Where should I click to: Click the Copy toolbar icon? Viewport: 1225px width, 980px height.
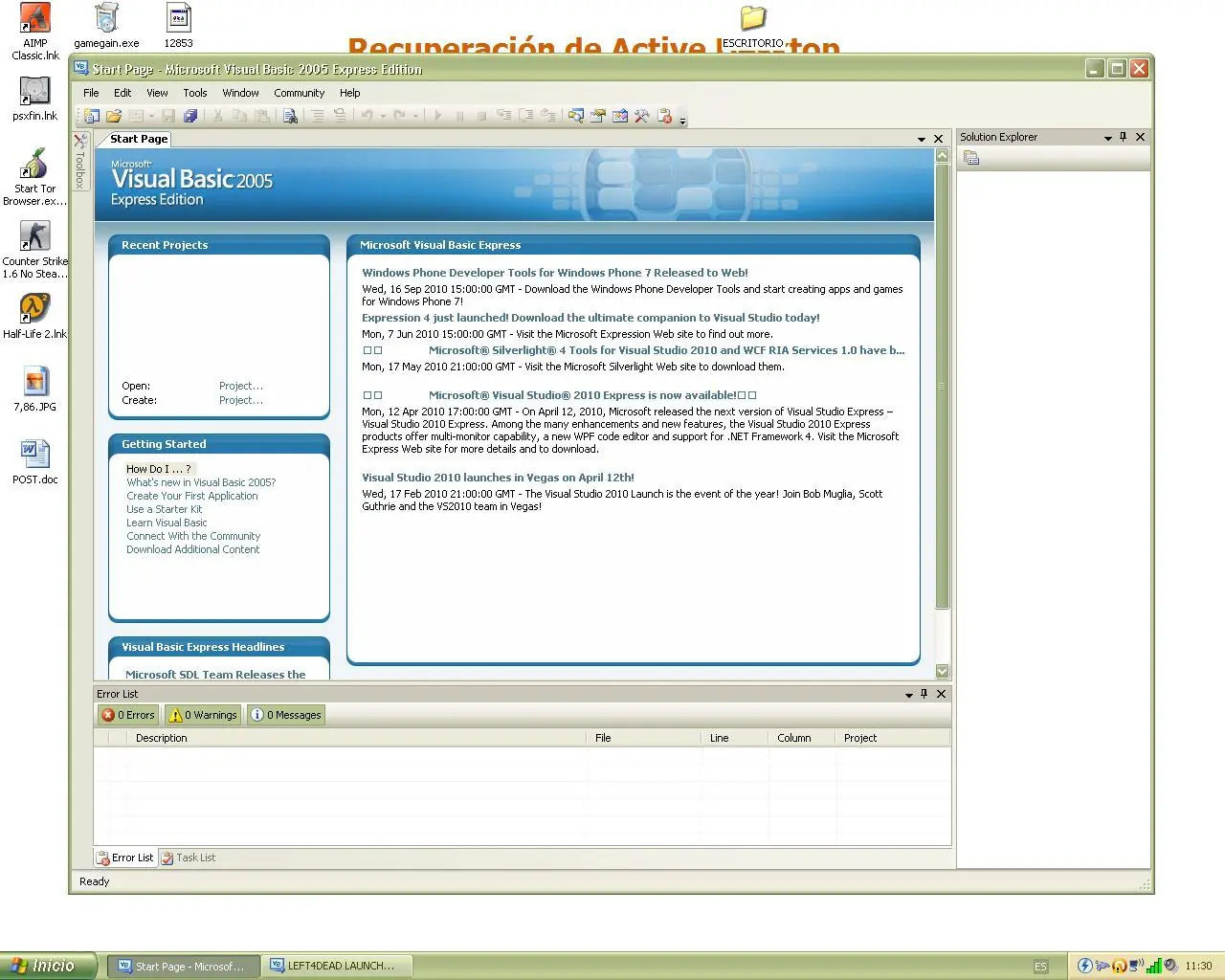pyautogui.click(x=239, y=116)
